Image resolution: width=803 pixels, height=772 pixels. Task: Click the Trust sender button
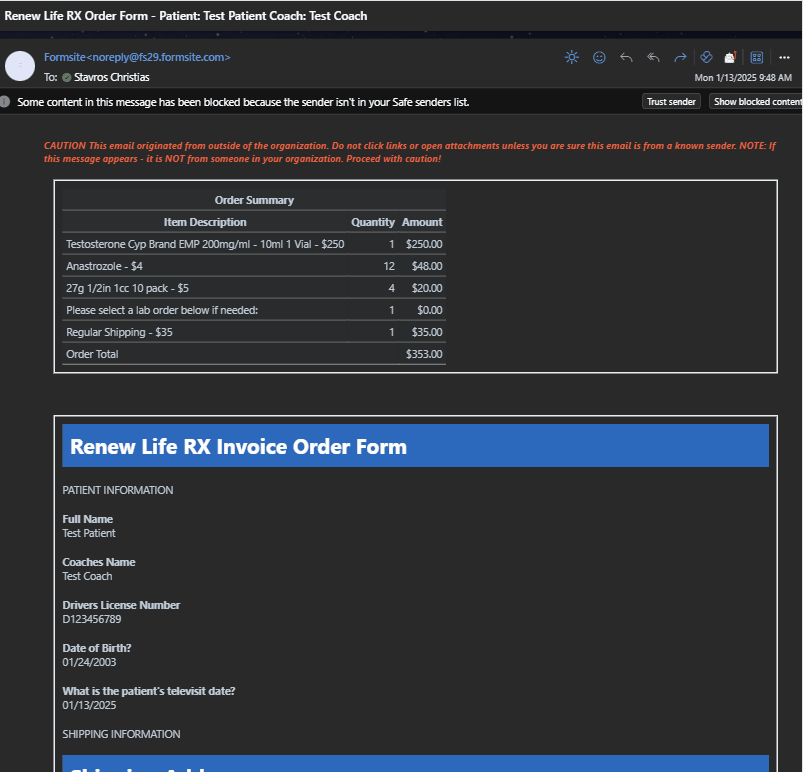tap(671, 101)
